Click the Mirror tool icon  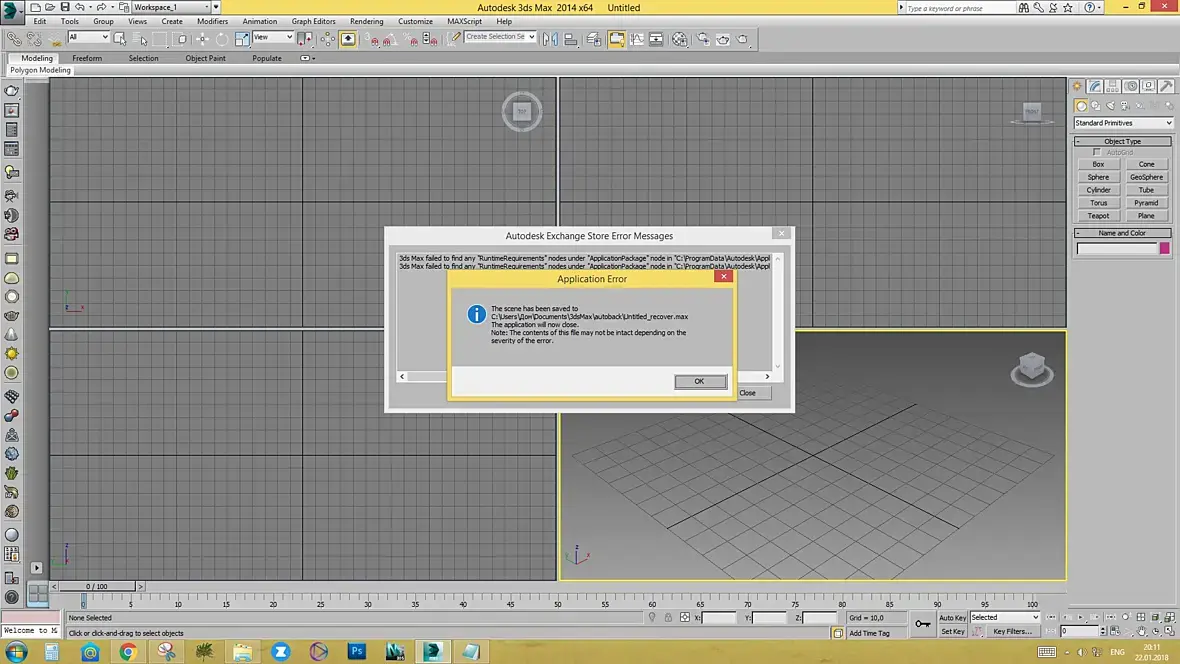[x=550, y=38]
